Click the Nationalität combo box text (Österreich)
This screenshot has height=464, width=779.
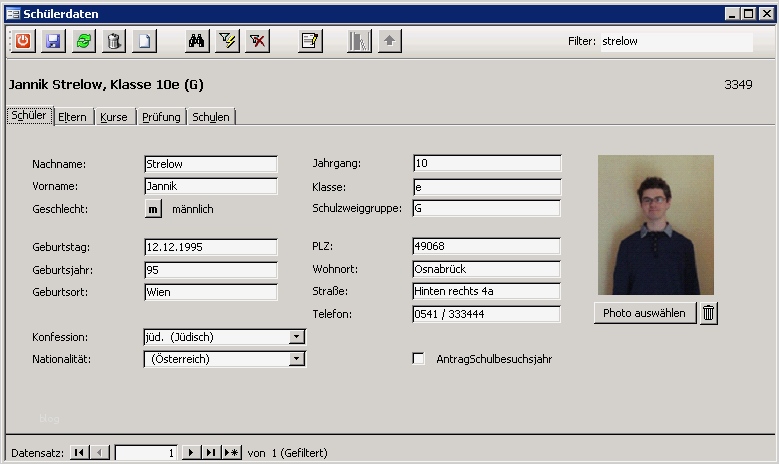coord(217,359)
